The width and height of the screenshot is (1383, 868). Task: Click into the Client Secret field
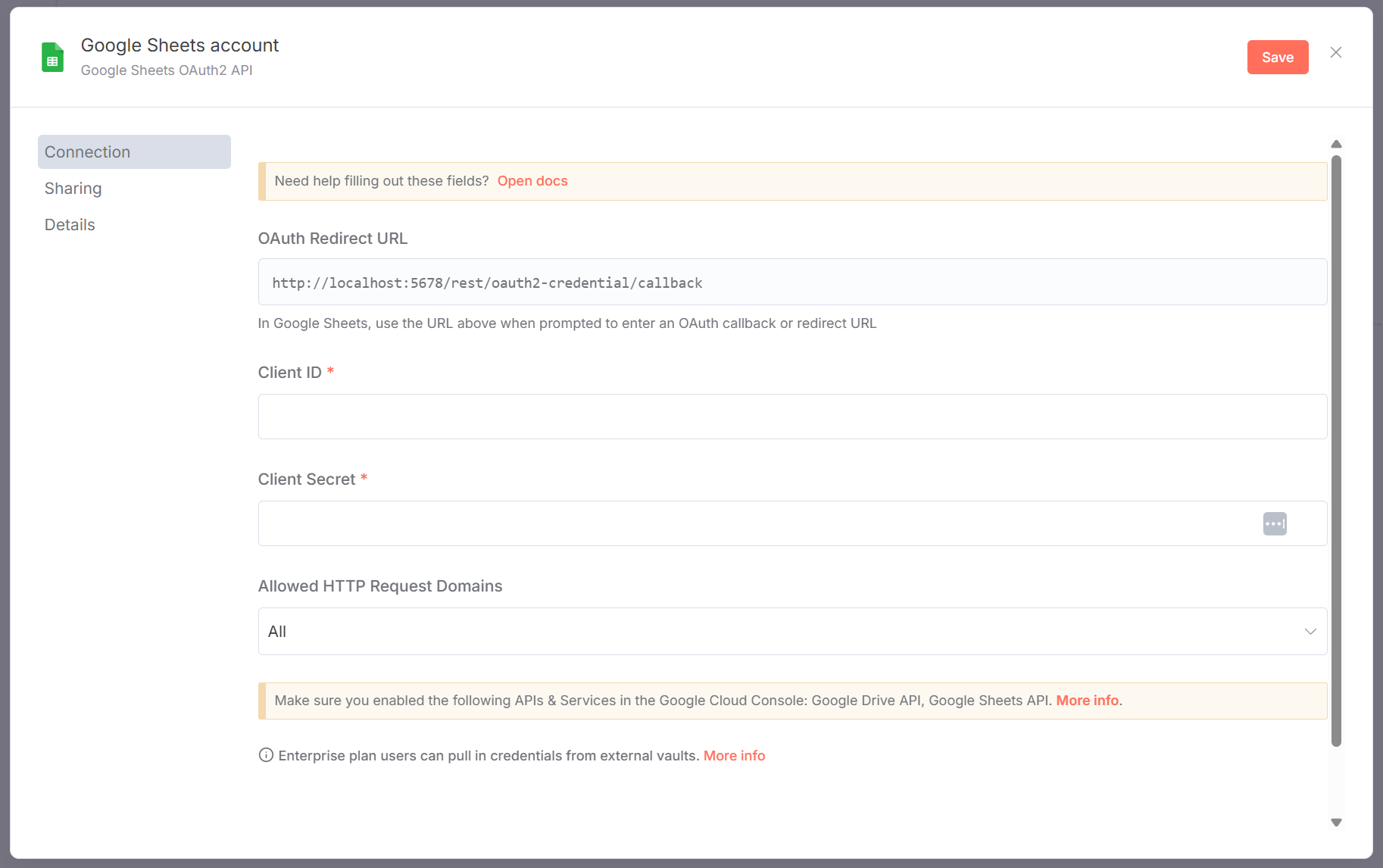coord(757,523)
